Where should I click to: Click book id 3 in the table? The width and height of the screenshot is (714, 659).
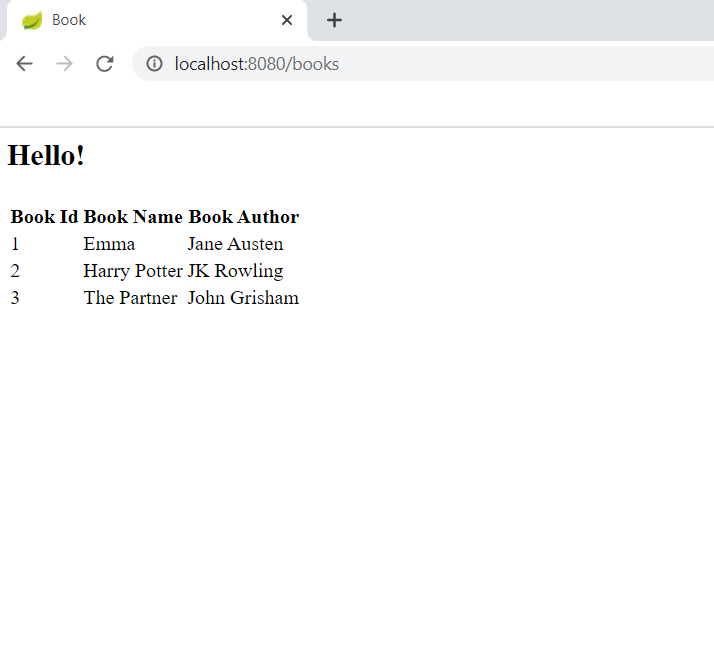pos(15,298)
